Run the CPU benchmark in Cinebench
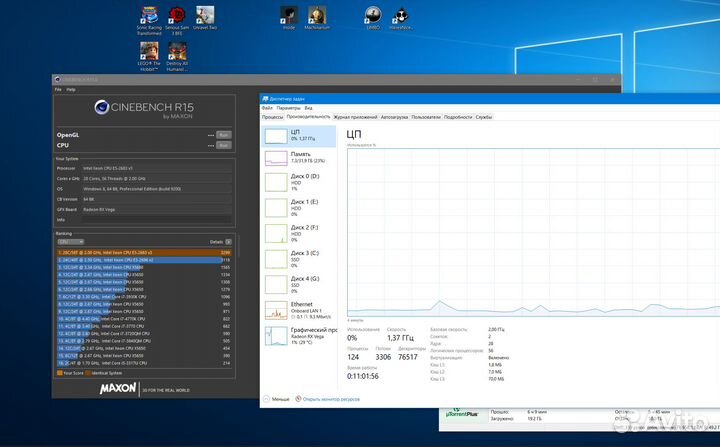The image size is (720, 447). (x=224, y=145)
